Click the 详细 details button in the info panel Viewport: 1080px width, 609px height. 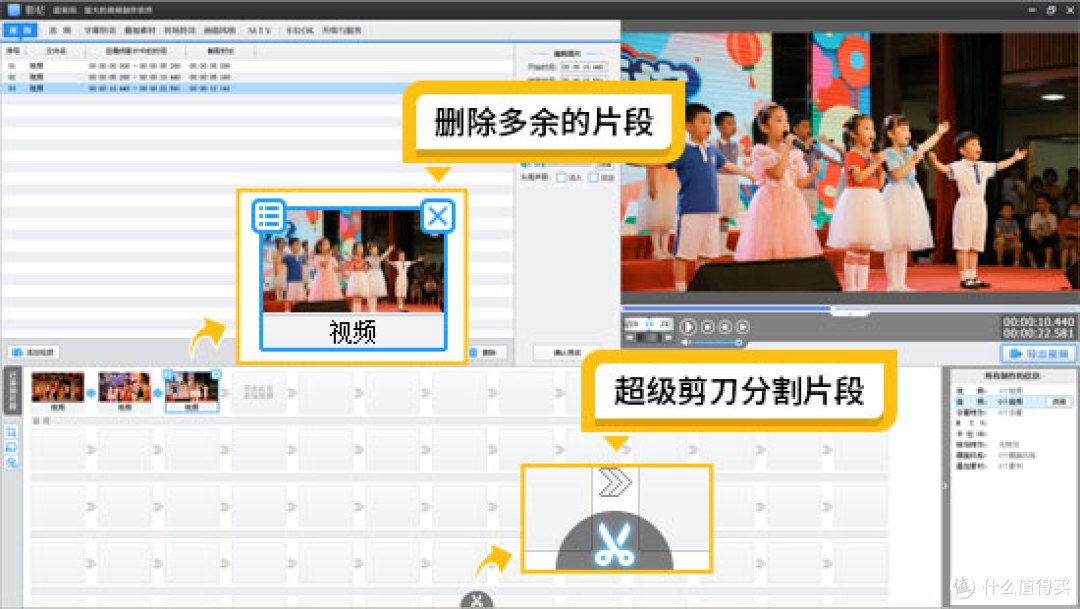coord(1059,401)
